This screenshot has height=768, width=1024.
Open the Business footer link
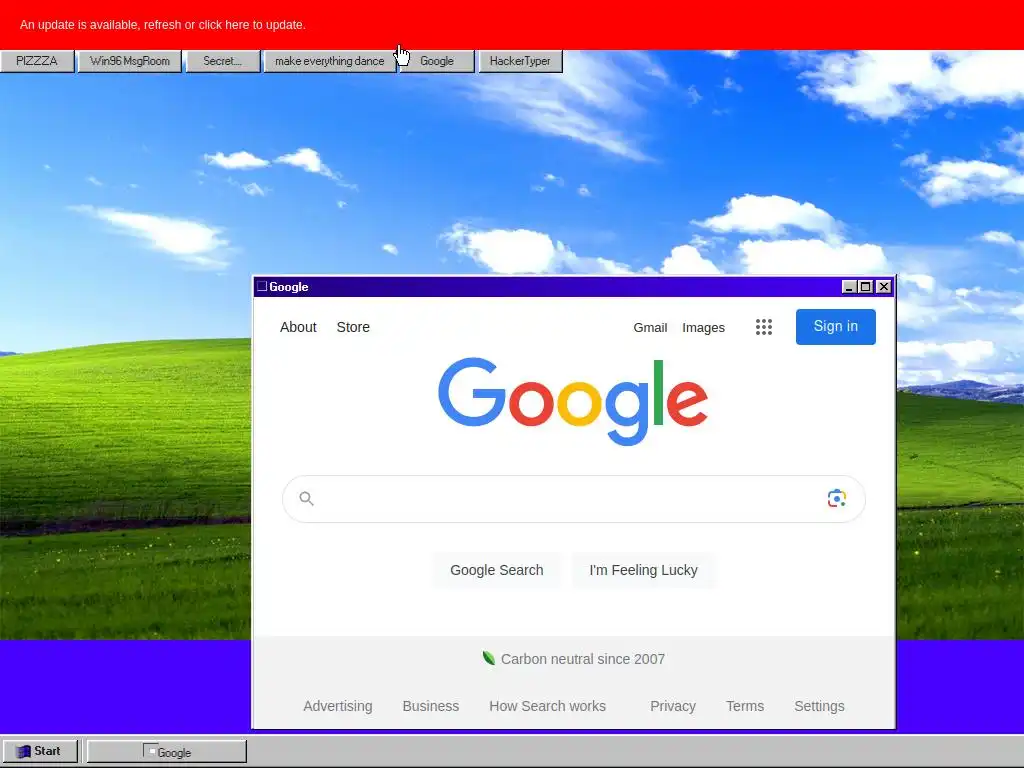tap(430, 706)
